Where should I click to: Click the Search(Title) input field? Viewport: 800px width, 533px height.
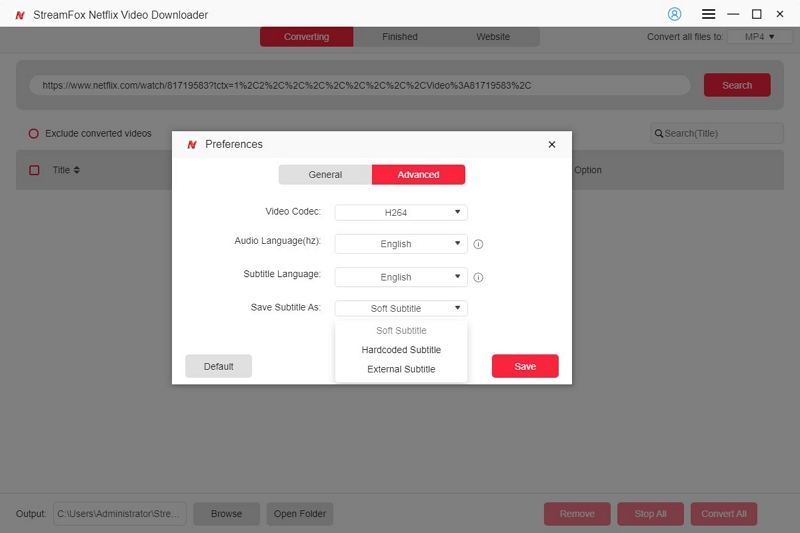(x=717, y=134)
